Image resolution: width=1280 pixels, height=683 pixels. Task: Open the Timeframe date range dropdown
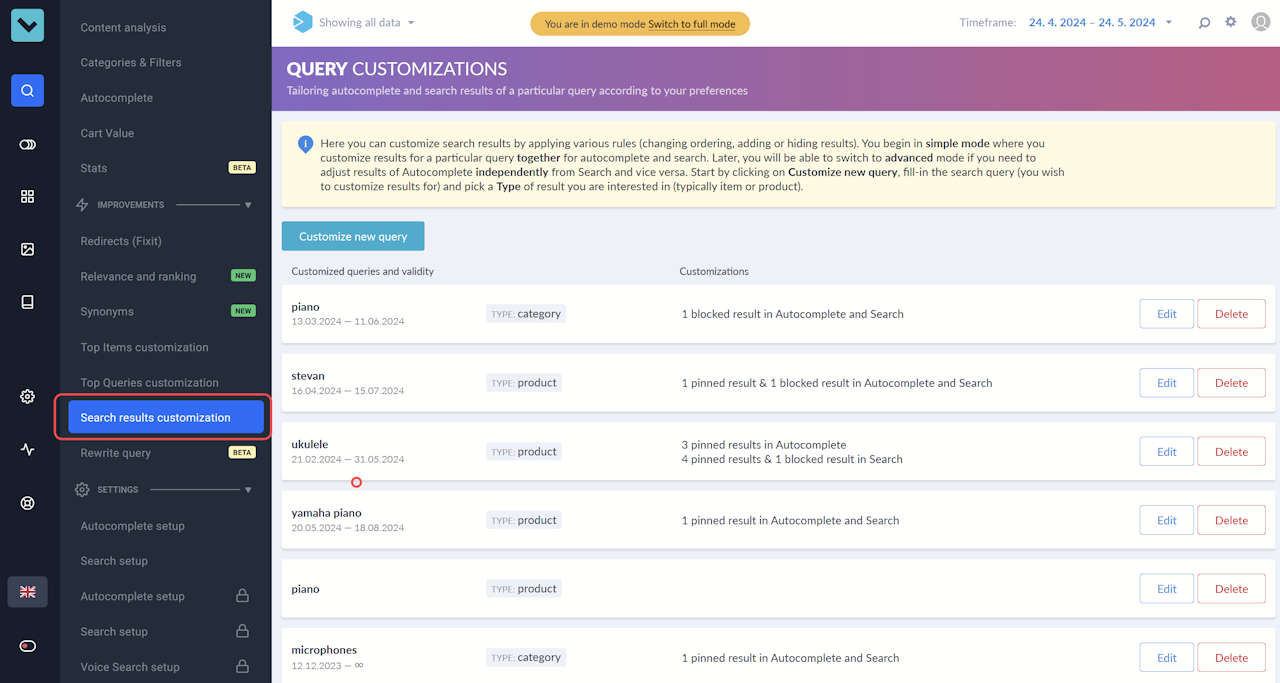pyautogui.click(x=1101, y=22)
